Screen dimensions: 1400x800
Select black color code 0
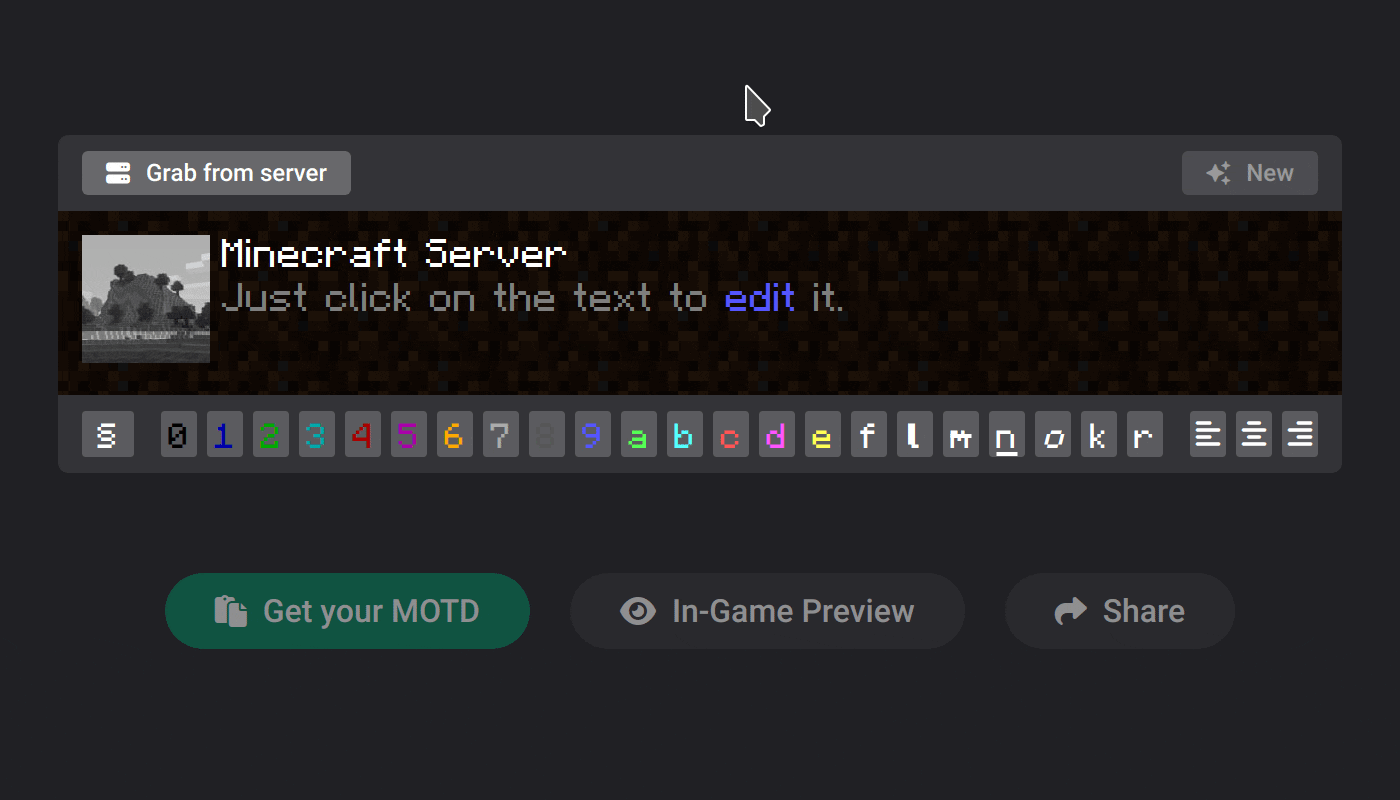point(178,435)
